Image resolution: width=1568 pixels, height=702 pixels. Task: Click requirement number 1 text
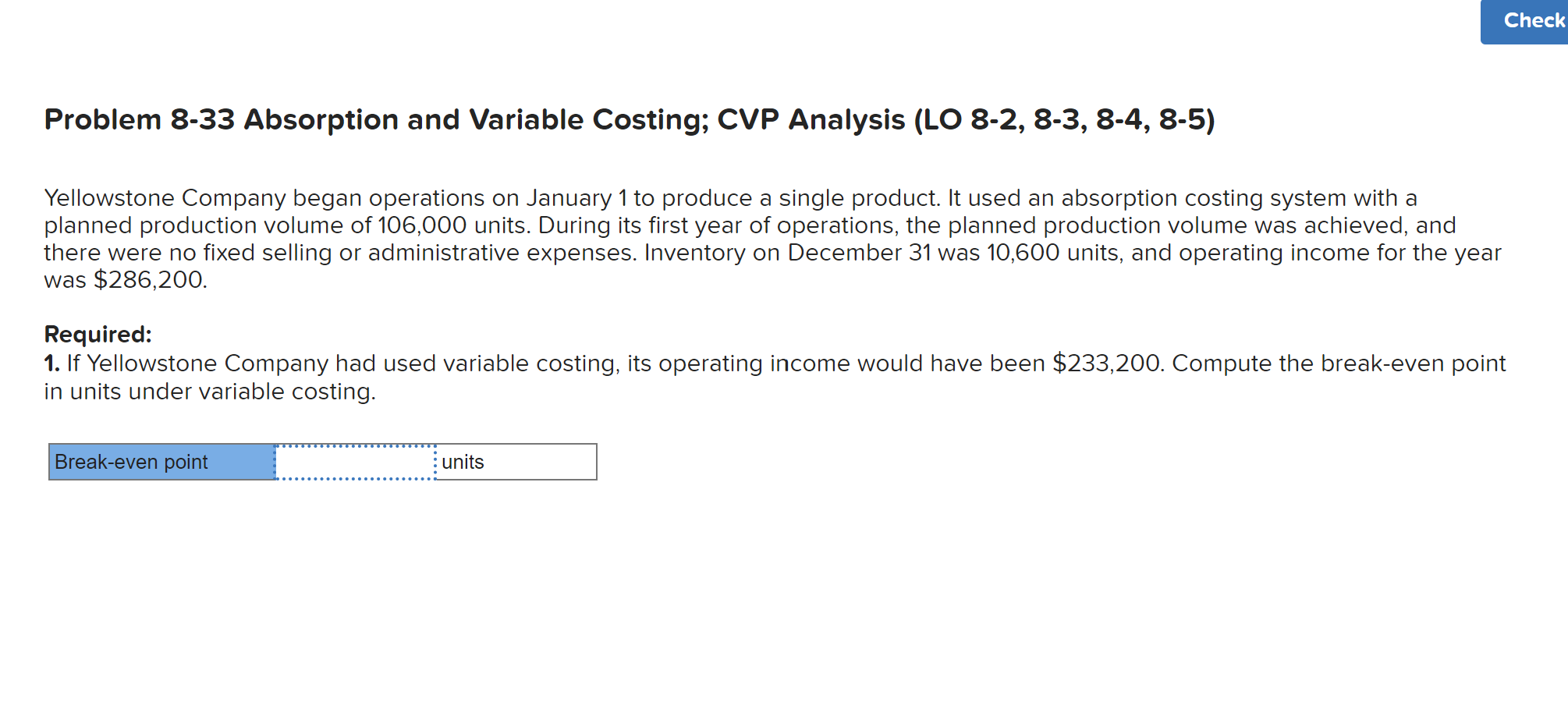coord(51,363)
